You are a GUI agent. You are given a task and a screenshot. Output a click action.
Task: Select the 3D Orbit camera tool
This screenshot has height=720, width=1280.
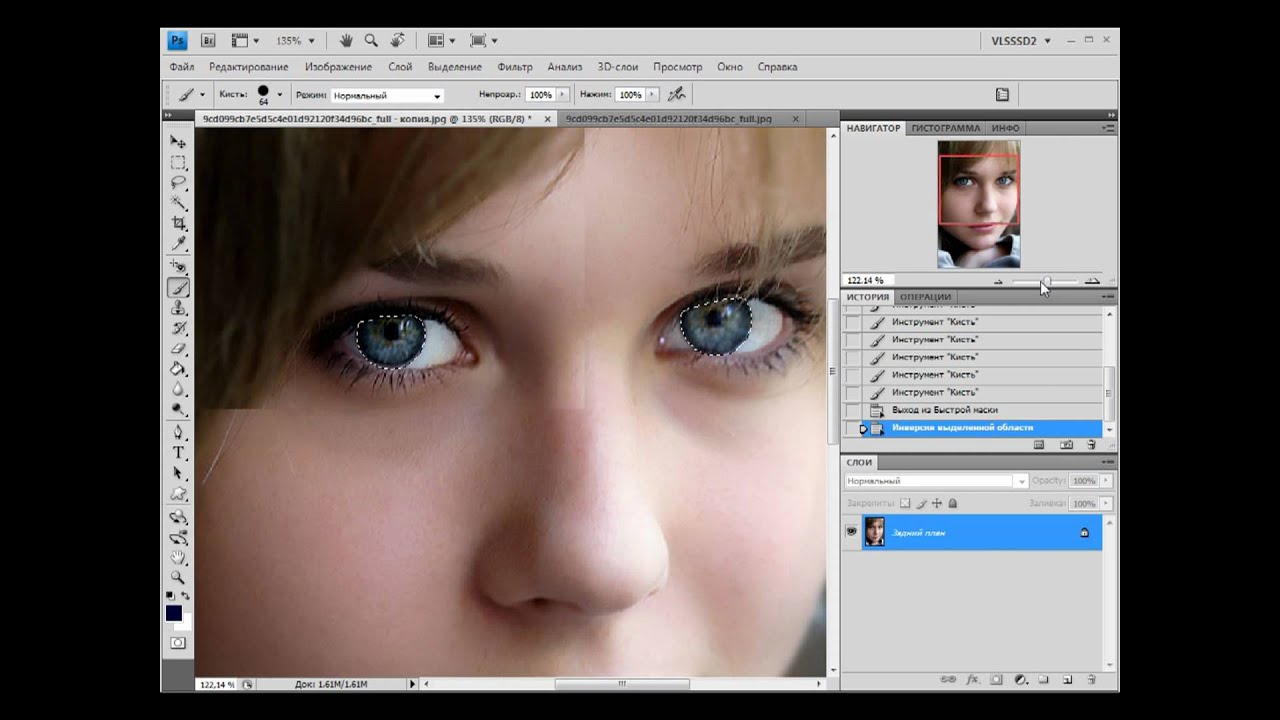click(178, 538)
